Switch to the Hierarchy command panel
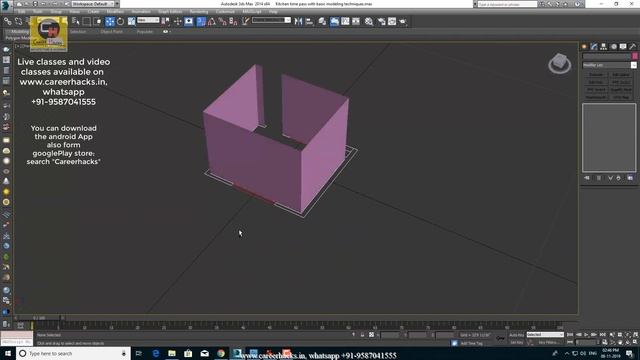The height and width of the screenshot is (360, 640). pyautogui.click(x=603, y=47)
